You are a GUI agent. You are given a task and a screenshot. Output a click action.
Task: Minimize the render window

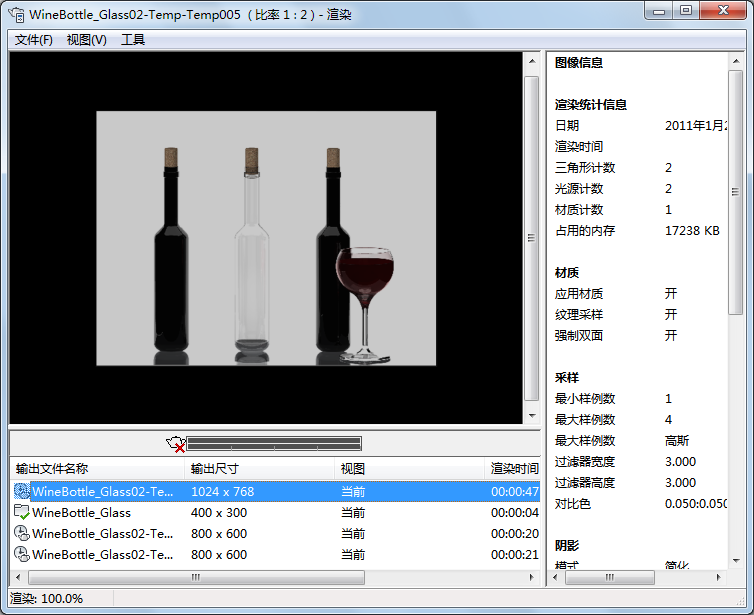click(659, 11)
